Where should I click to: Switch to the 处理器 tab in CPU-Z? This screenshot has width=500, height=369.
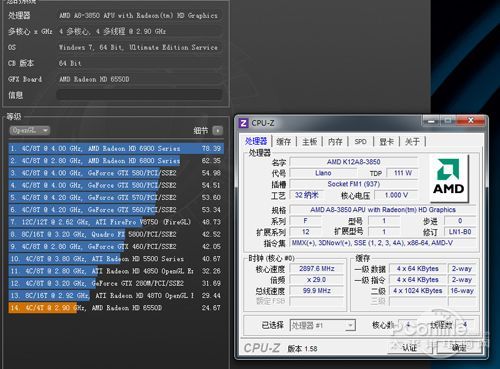256,141
